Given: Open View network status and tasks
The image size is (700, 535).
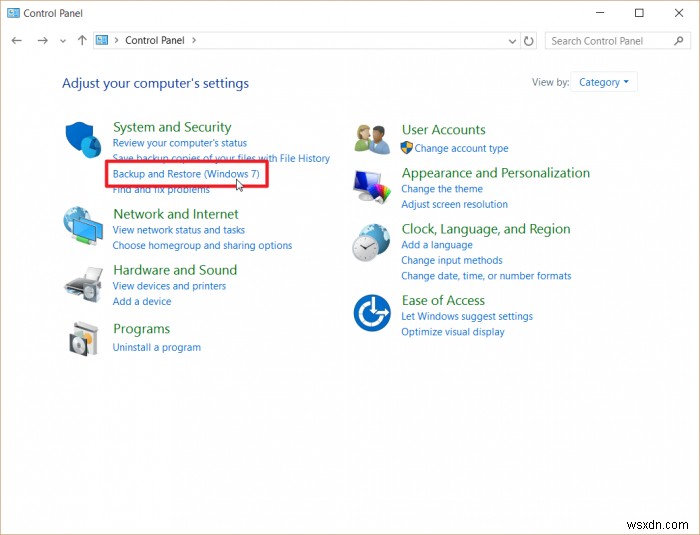Looking at the screenshot, I should (179, 230).
